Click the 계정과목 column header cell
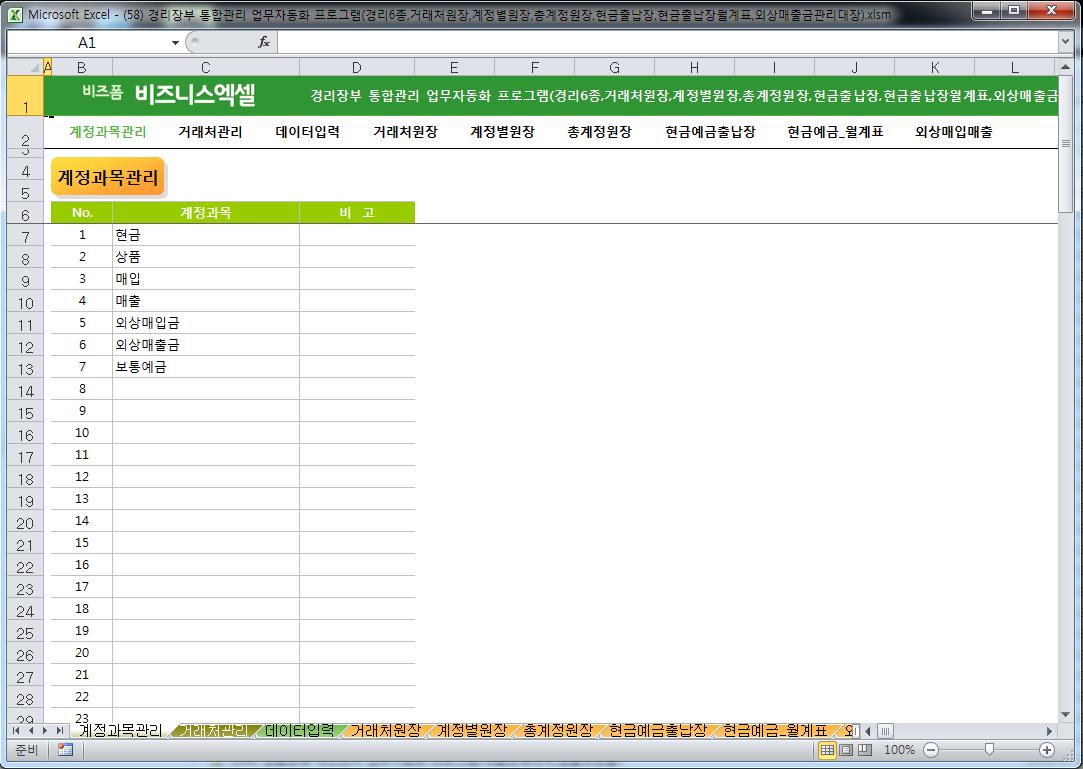Screen dimensions: 1083x769 point(206,213)
